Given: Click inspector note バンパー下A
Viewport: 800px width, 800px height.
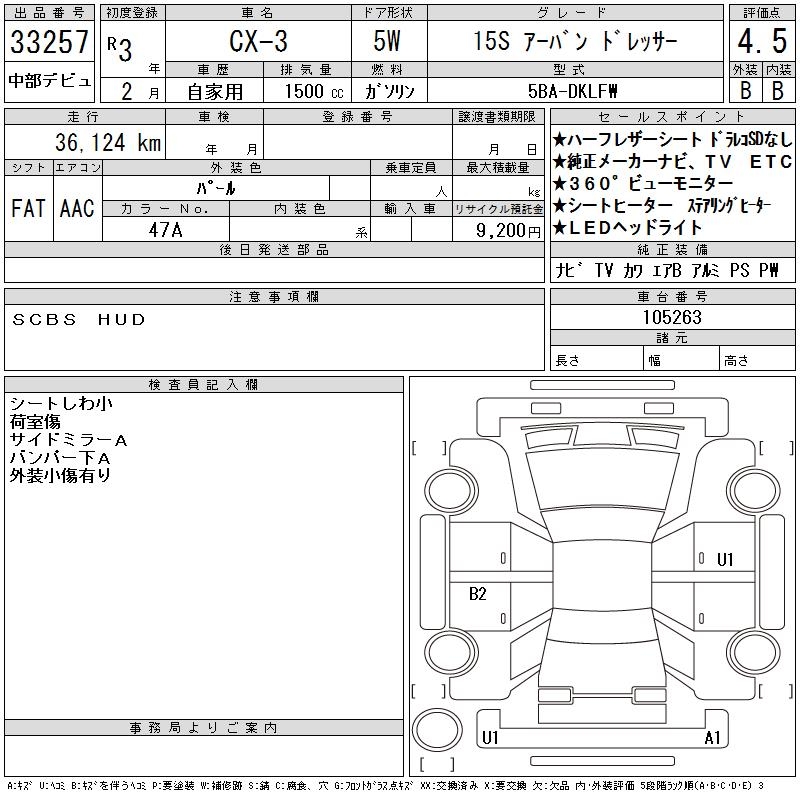Looking at the screenshot, I should point(60,458).
